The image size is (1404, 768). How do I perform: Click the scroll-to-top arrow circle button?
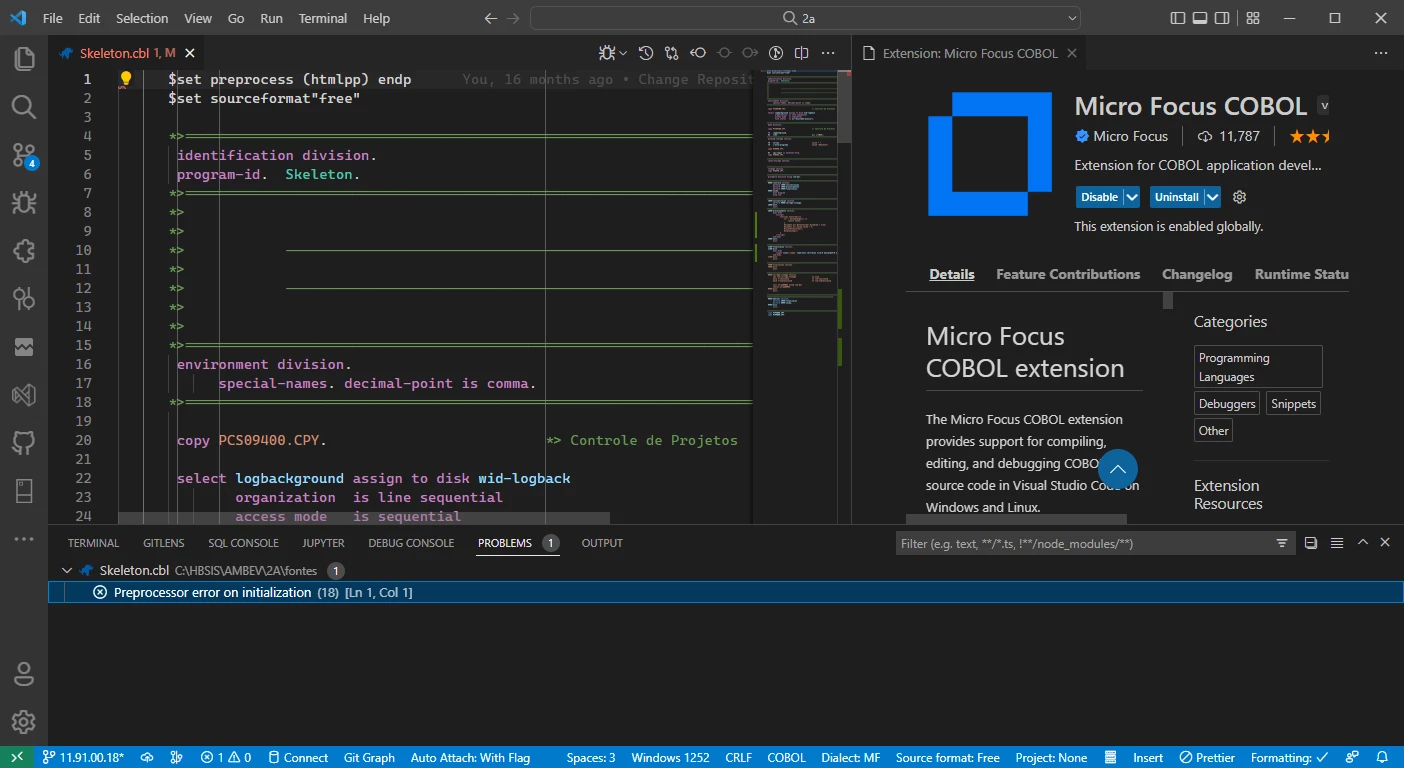1118,469
